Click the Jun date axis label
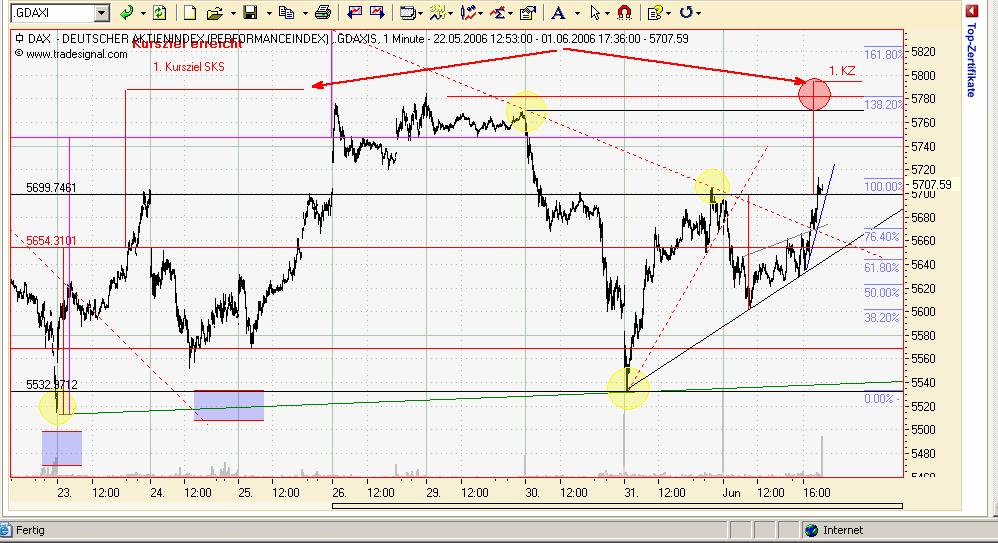 [731, 493]
